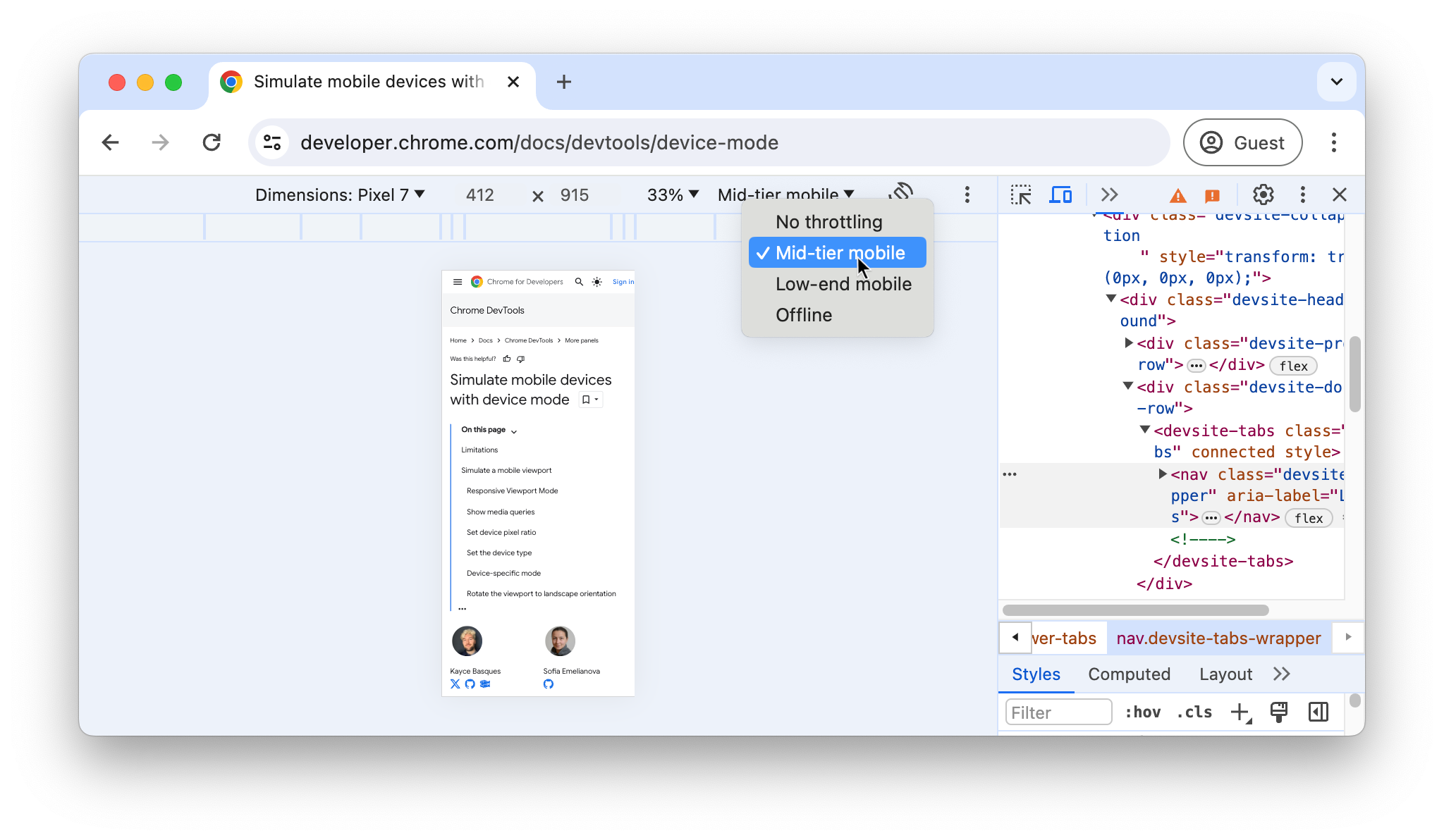Click the Styles filter input field

pyautogui.click(x=1058, y=712)
